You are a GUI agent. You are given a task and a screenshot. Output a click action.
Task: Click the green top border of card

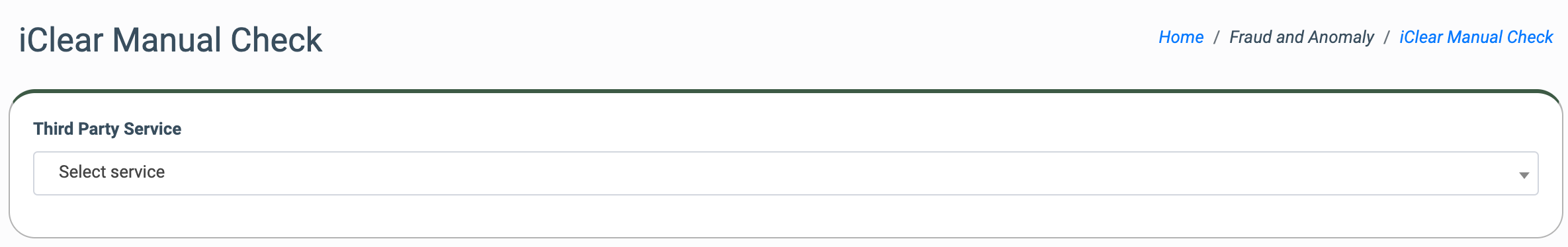click(785, 91)
